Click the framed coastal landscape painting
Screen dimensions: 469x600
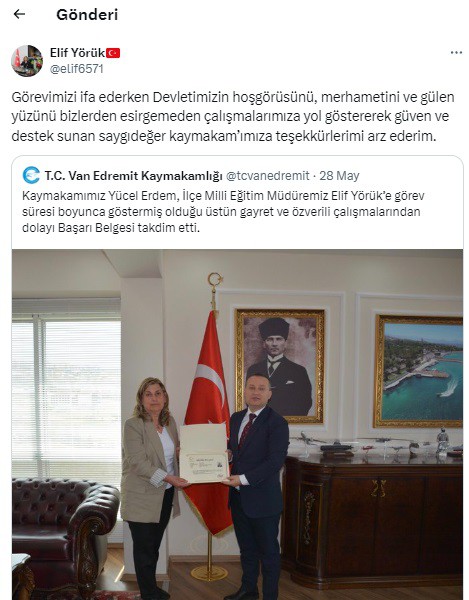pyautogui.click(x=419, y=371)
